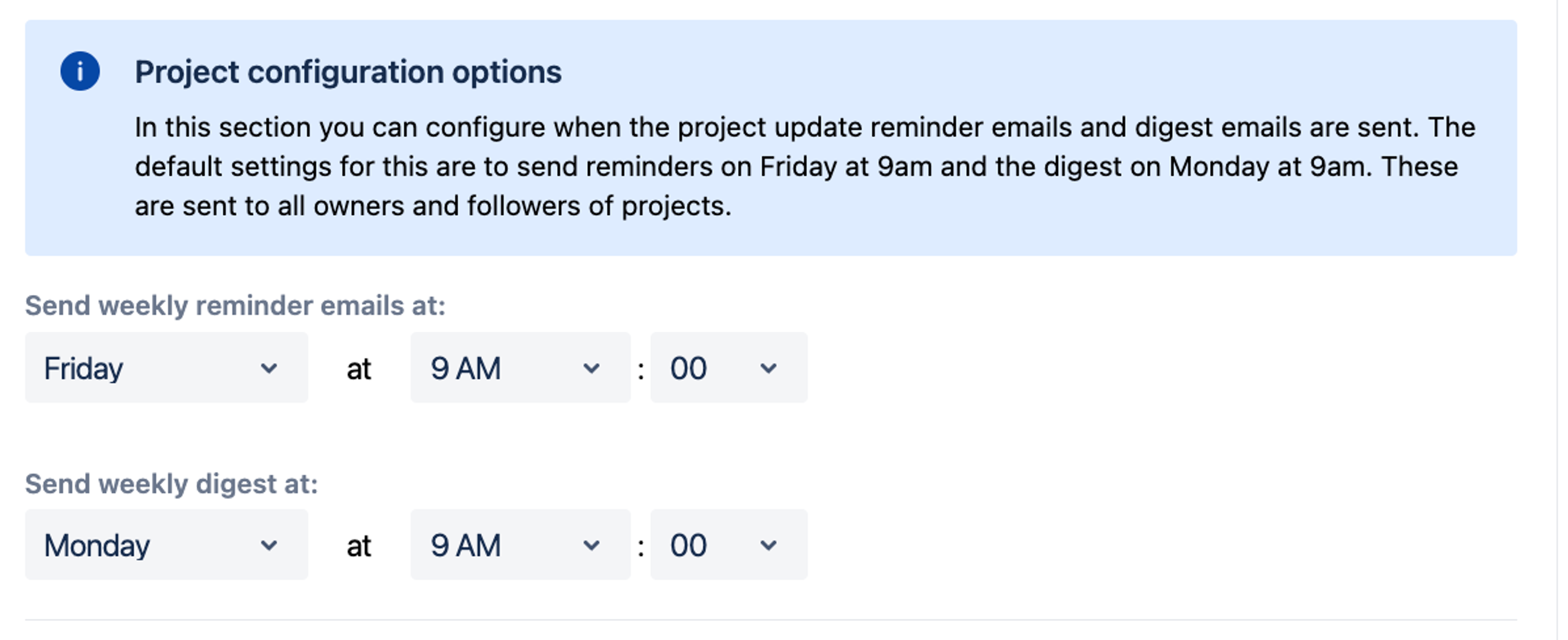
Task: Click the chevron on the Monday dropdown
Action: coord(268,545)
